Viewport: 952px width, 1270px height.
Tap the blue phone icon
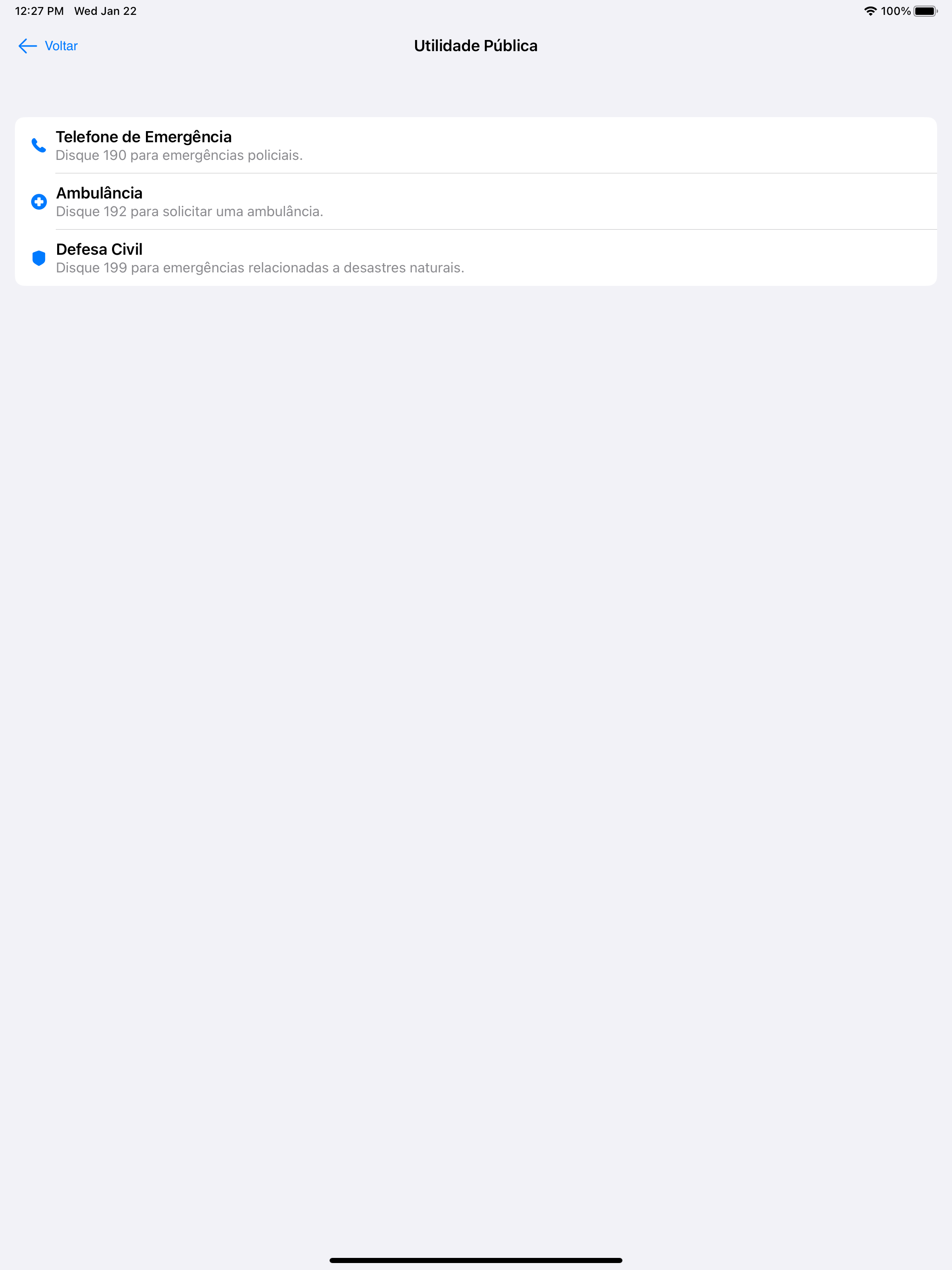point(39,145)
